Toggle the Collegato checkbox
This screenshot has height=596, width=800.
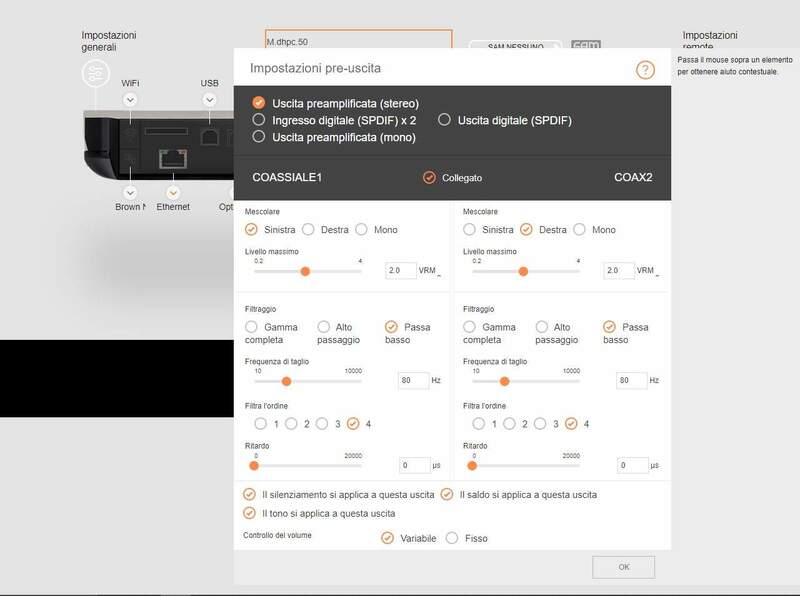coord(429,177)
